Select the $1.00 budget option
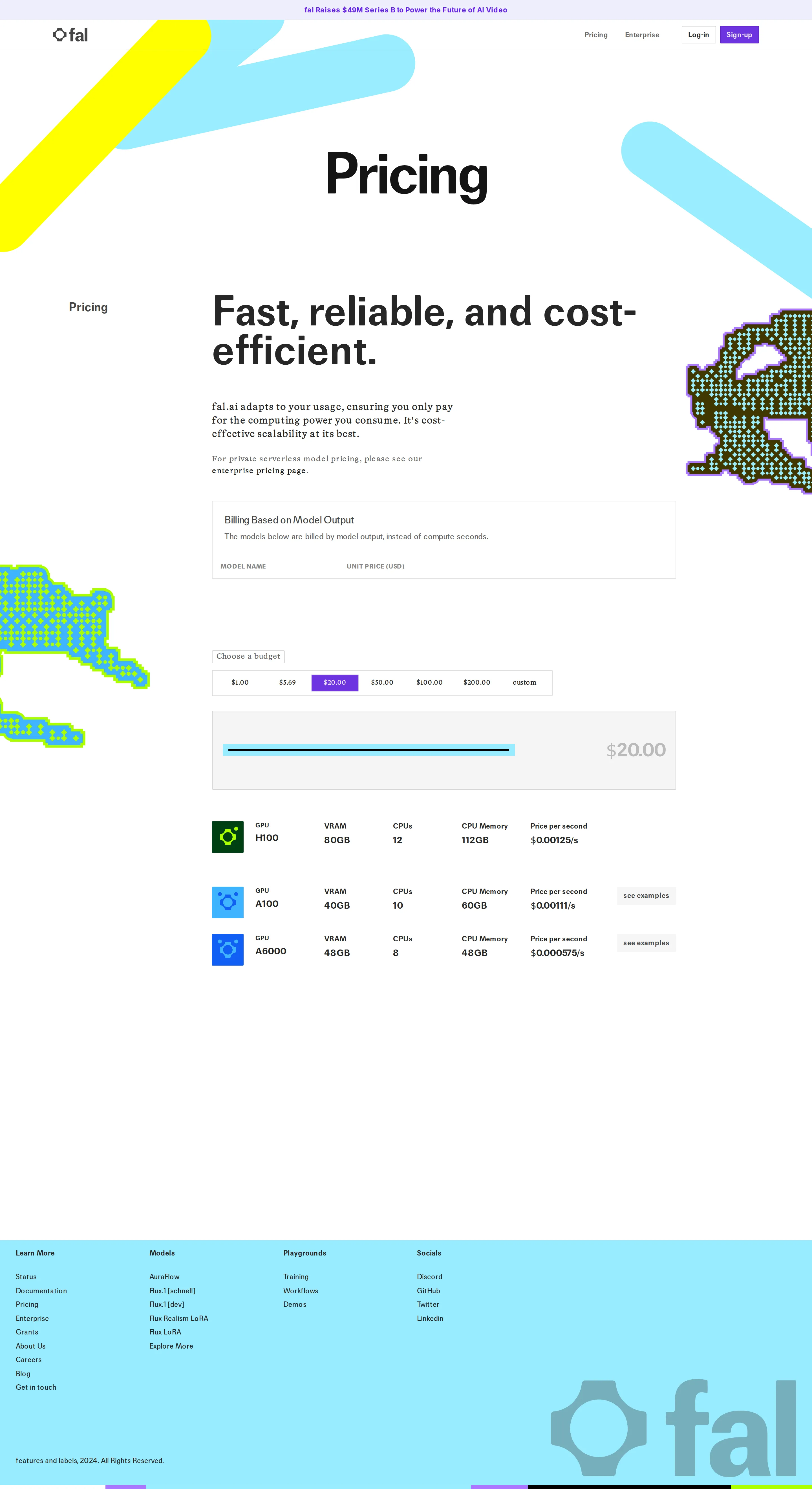 point(240,683)
